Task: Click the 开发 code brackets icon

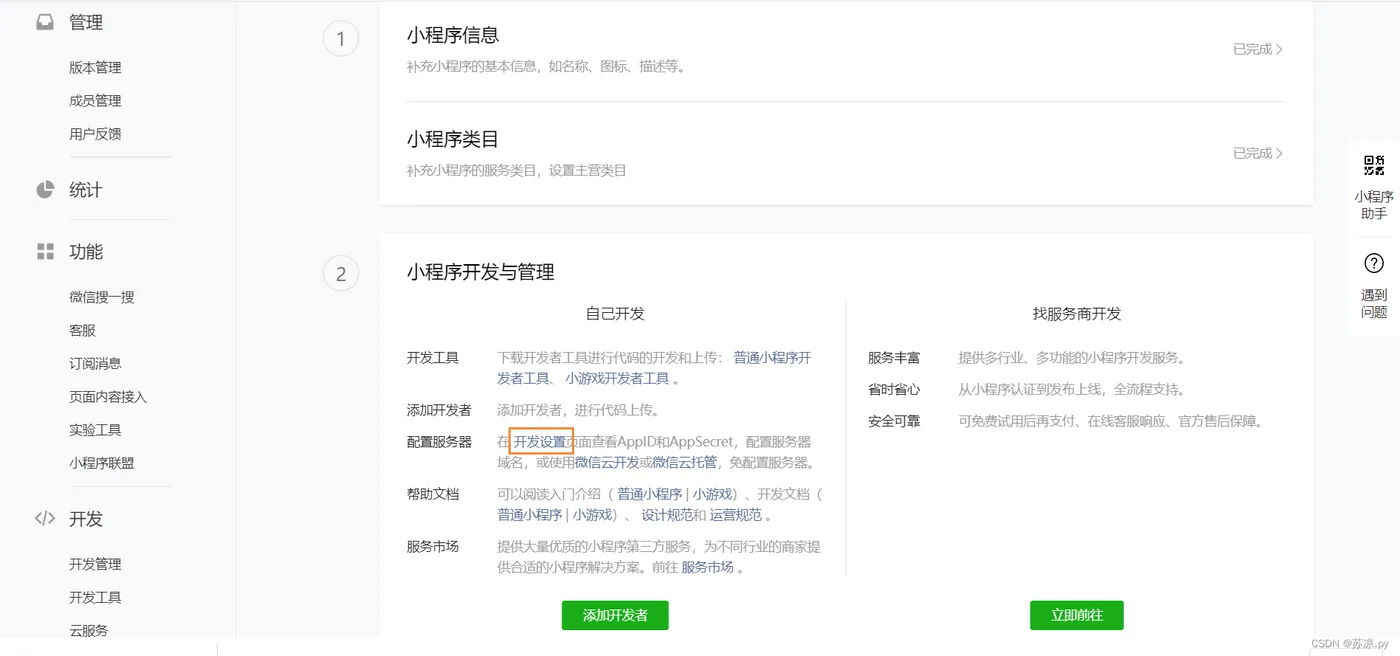Action: coord(45,518)
